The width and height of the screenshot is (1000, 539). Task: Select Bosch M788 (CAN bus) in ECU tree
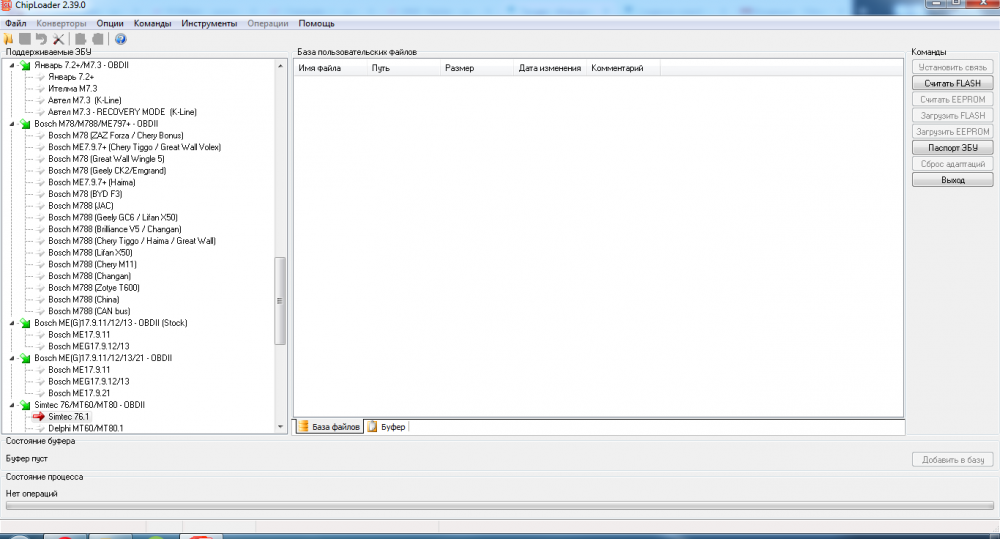pyautogui.click(x=88, y=311)
